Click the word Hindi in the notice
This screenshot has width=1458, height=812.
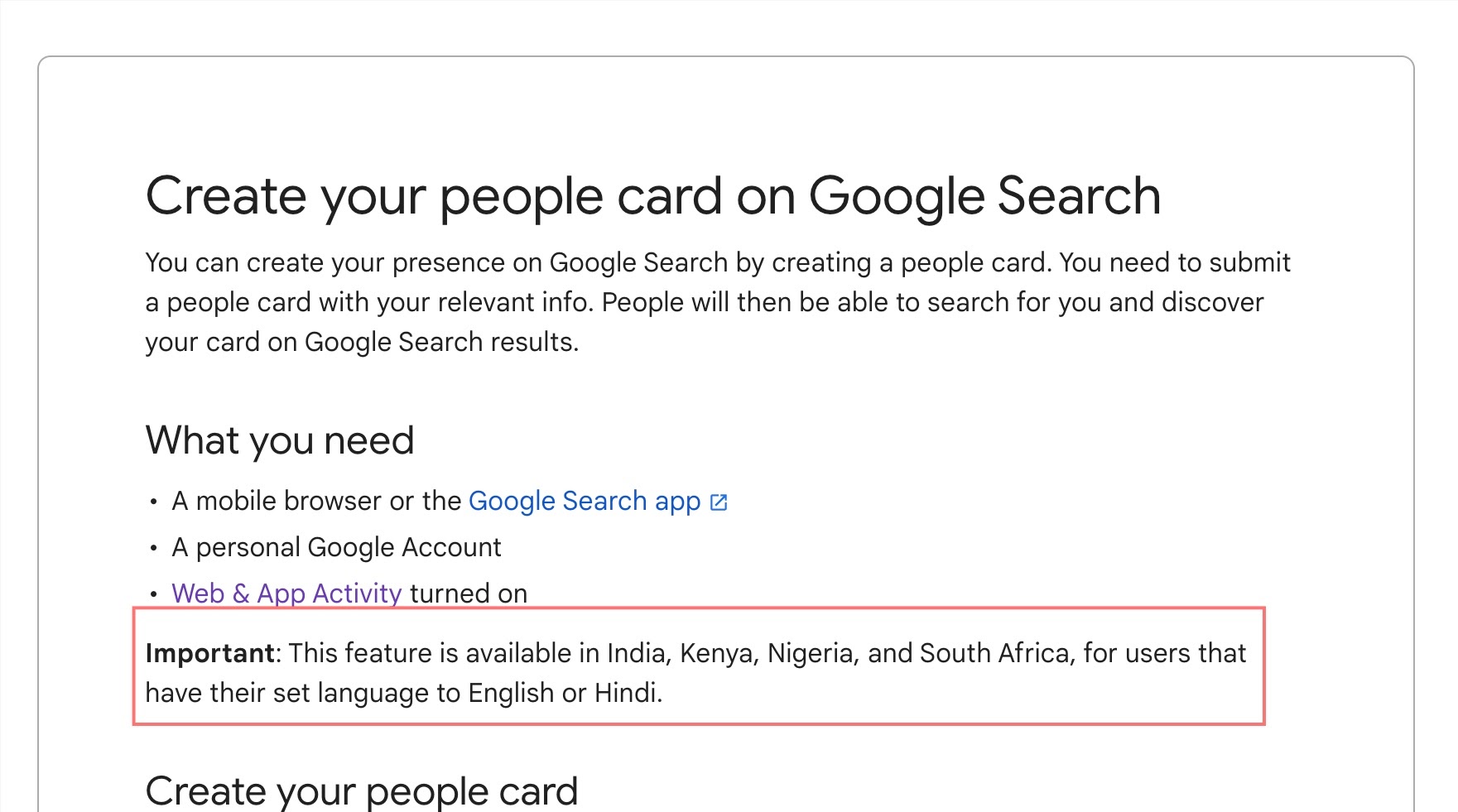[x=628, y=694]
